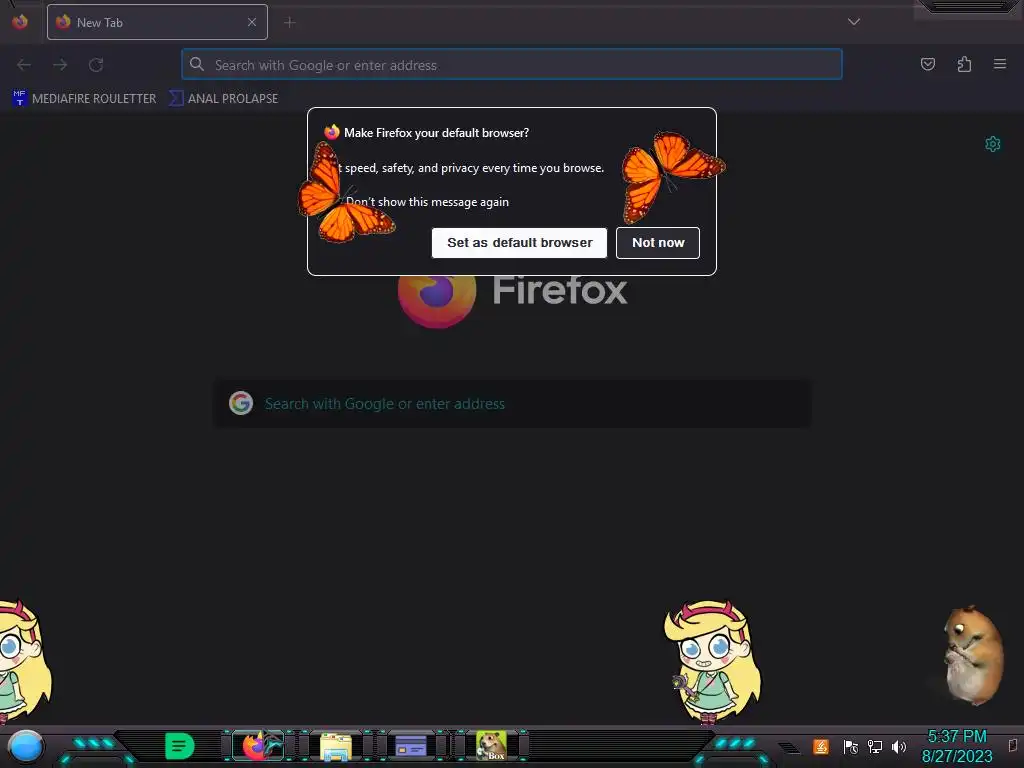Open the Extensions puzzle icon

point(964,64)
